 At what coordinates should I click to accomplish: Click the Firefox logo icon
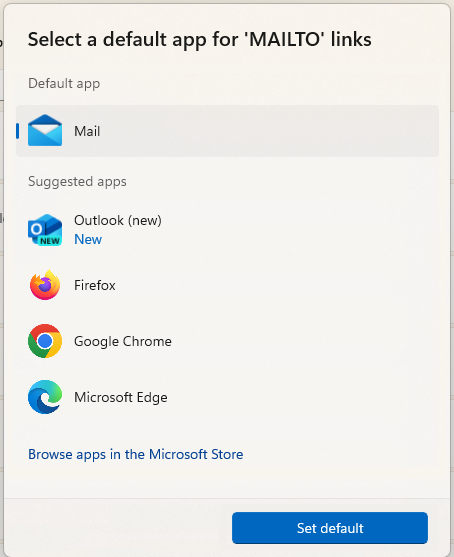click(x=45, y=285)
